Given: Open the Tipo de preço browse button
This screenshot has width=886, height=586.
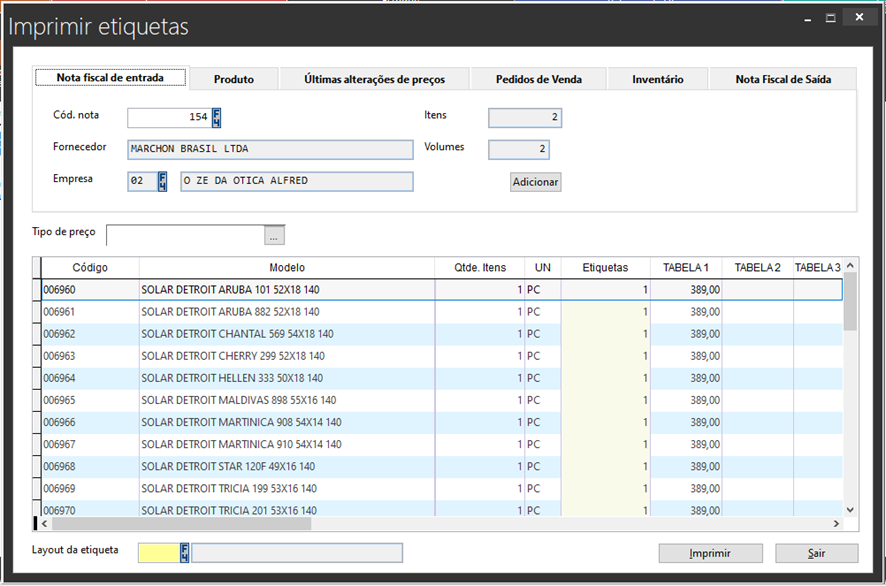Looking at the screenshot, I should point(275,236).
